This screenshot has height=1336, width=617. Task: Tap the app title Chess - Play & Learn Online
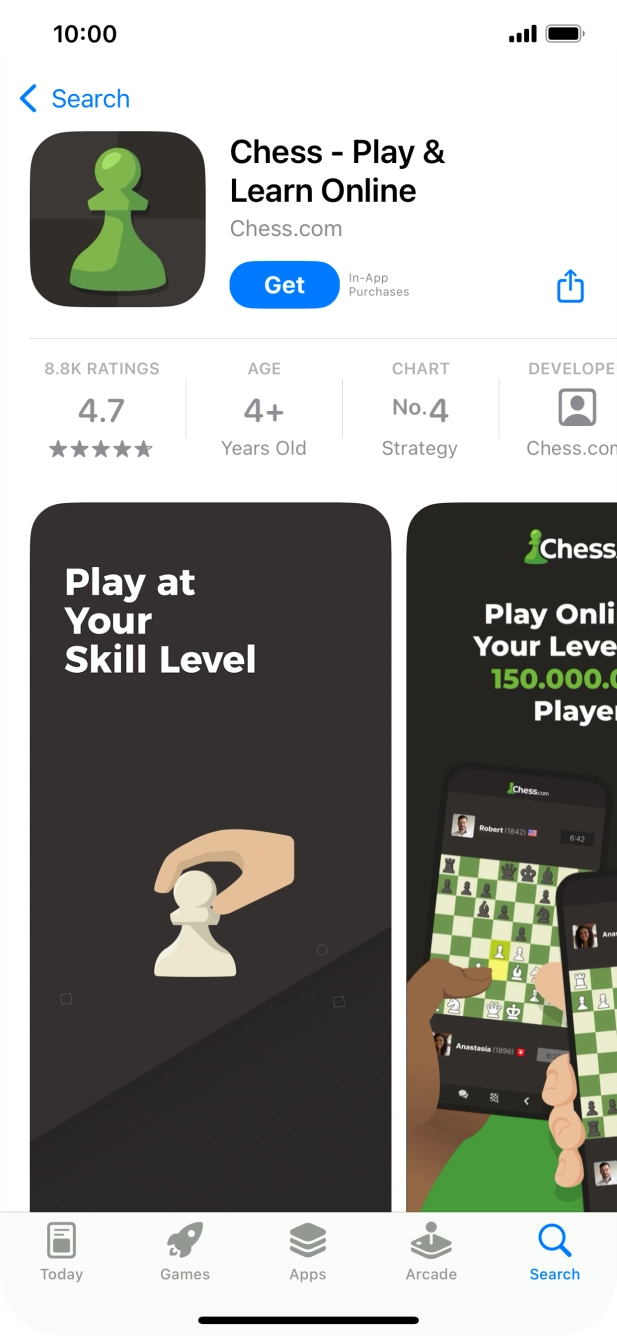click(x=337, y=171)
